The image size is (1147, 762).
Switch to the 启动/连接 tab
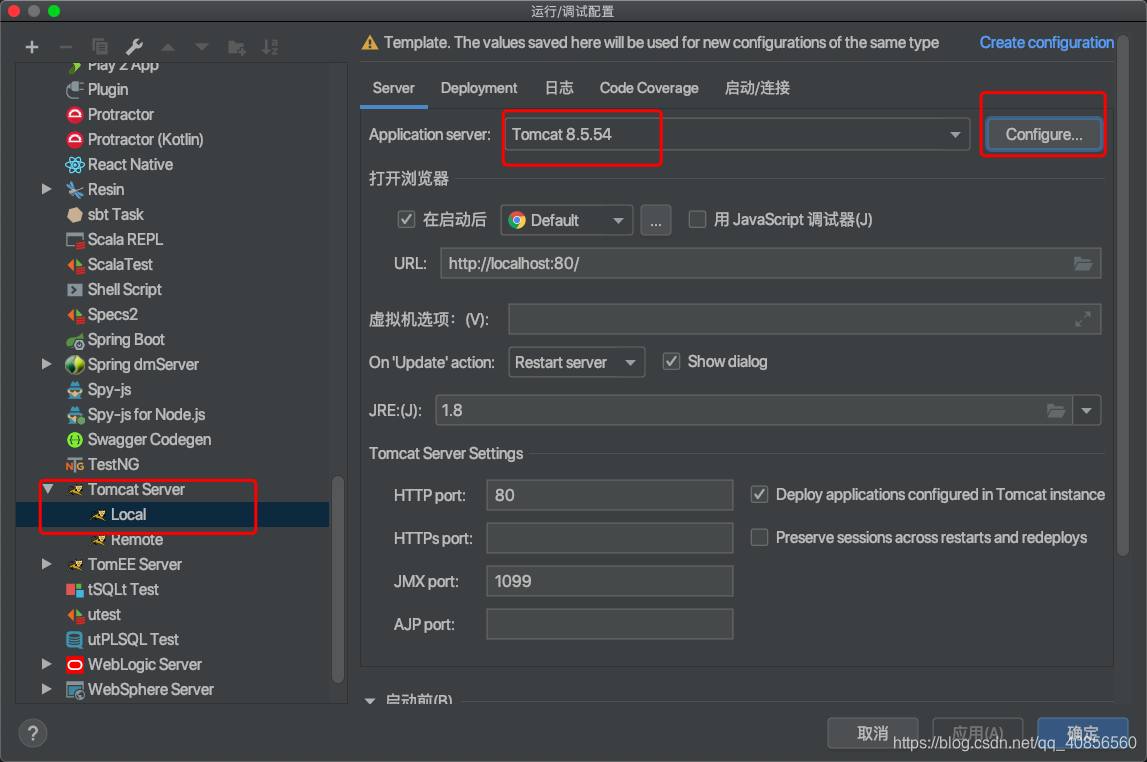(x=757, y=88)
